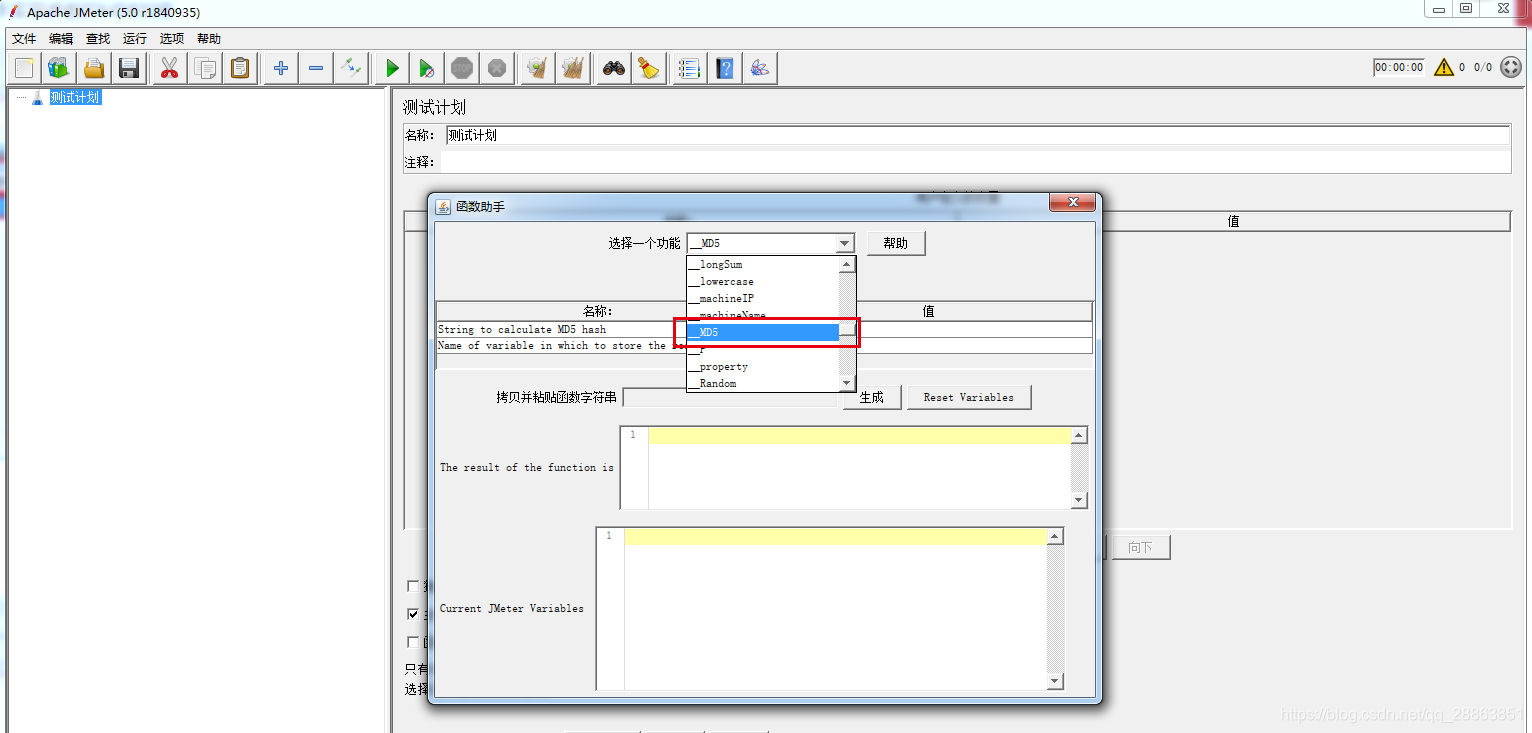The width and height of the screenshot is (1532, 733).
Task: Save the test plan with floppy icon
Action: pyautogui.click(x=129, y=68)
